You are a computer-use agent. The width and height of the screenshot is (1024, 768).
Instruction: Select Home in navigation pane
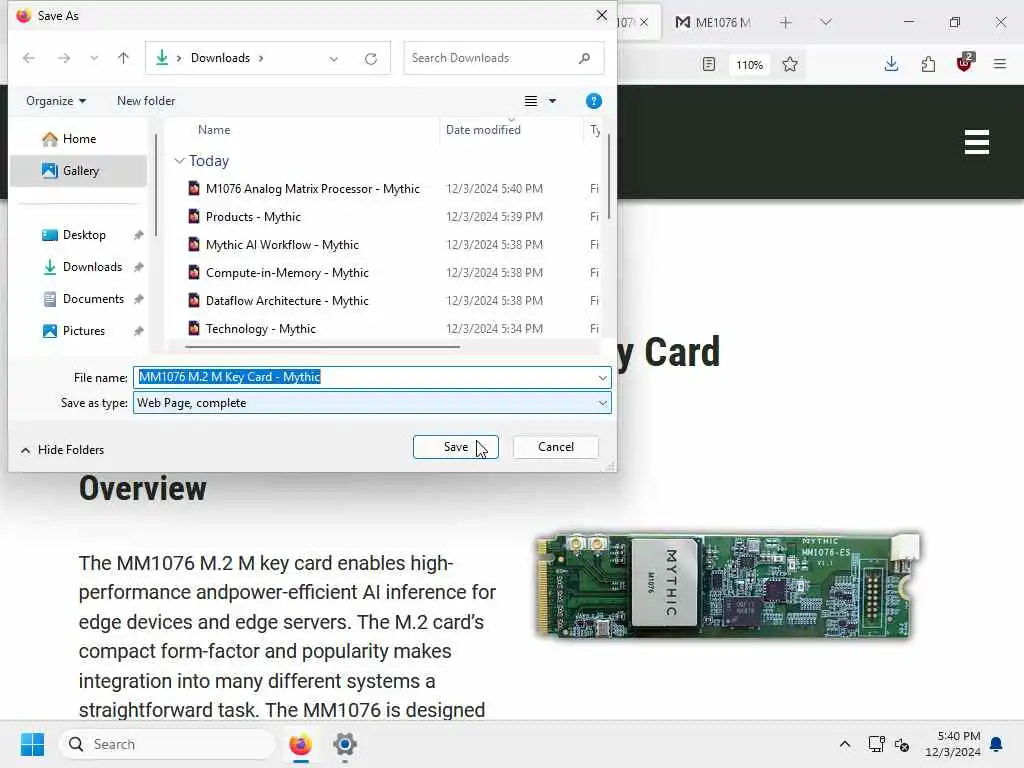(x=78, y=138)
